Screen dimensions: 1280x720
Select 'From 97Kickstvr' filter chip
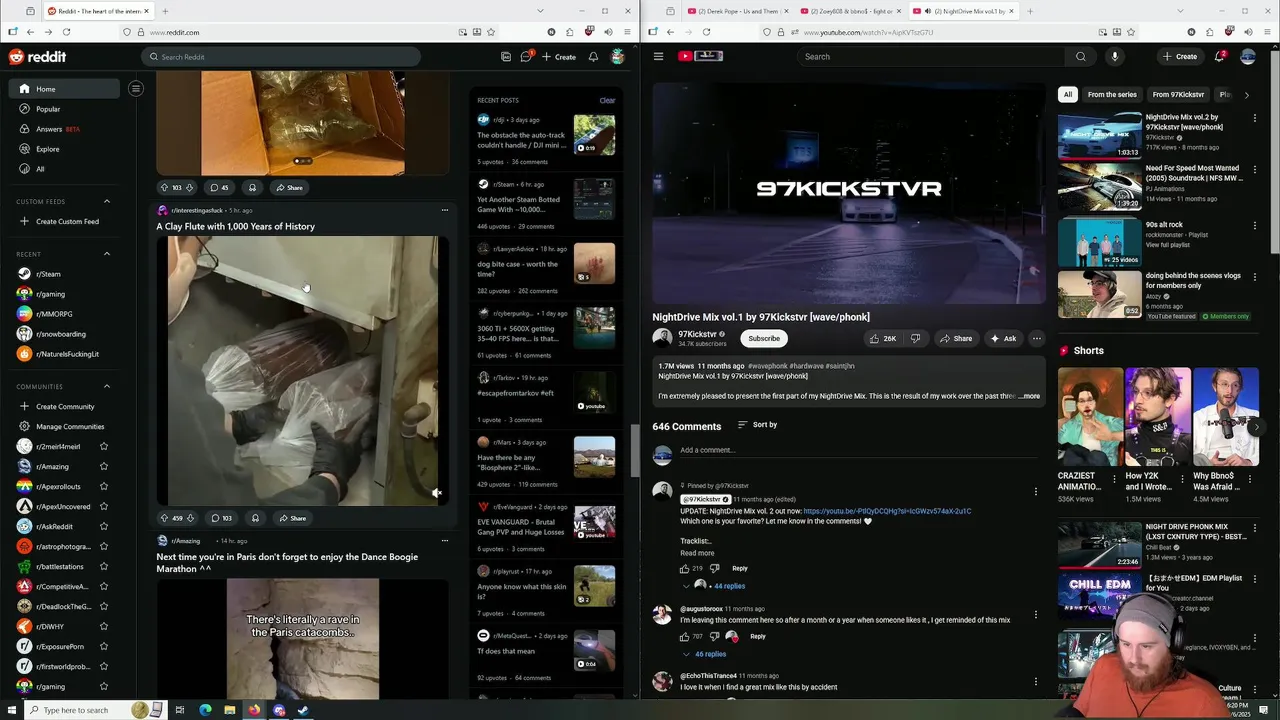click(1178, 94)
